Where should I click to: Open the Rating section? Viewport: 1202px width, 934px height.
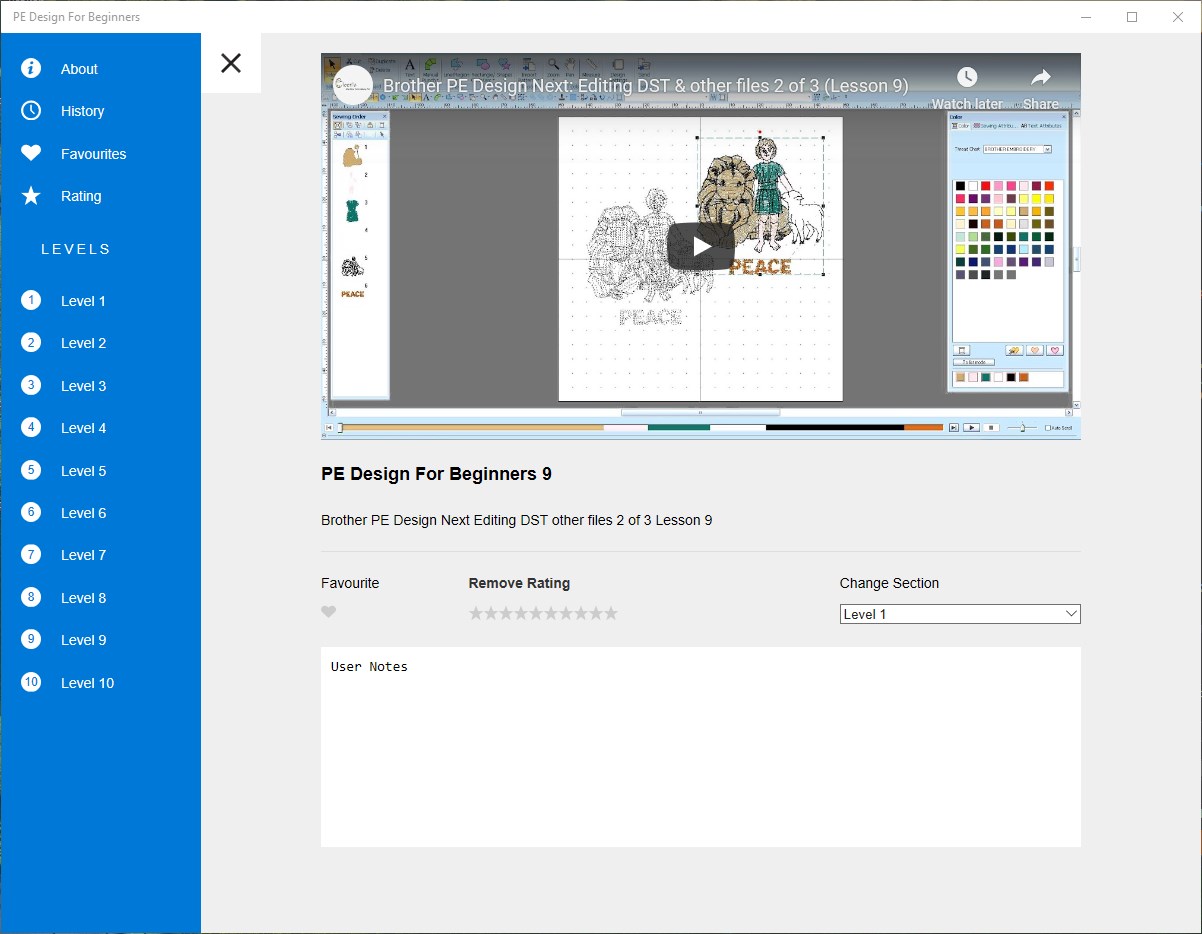pyautogui.click(x=81, y=196)
